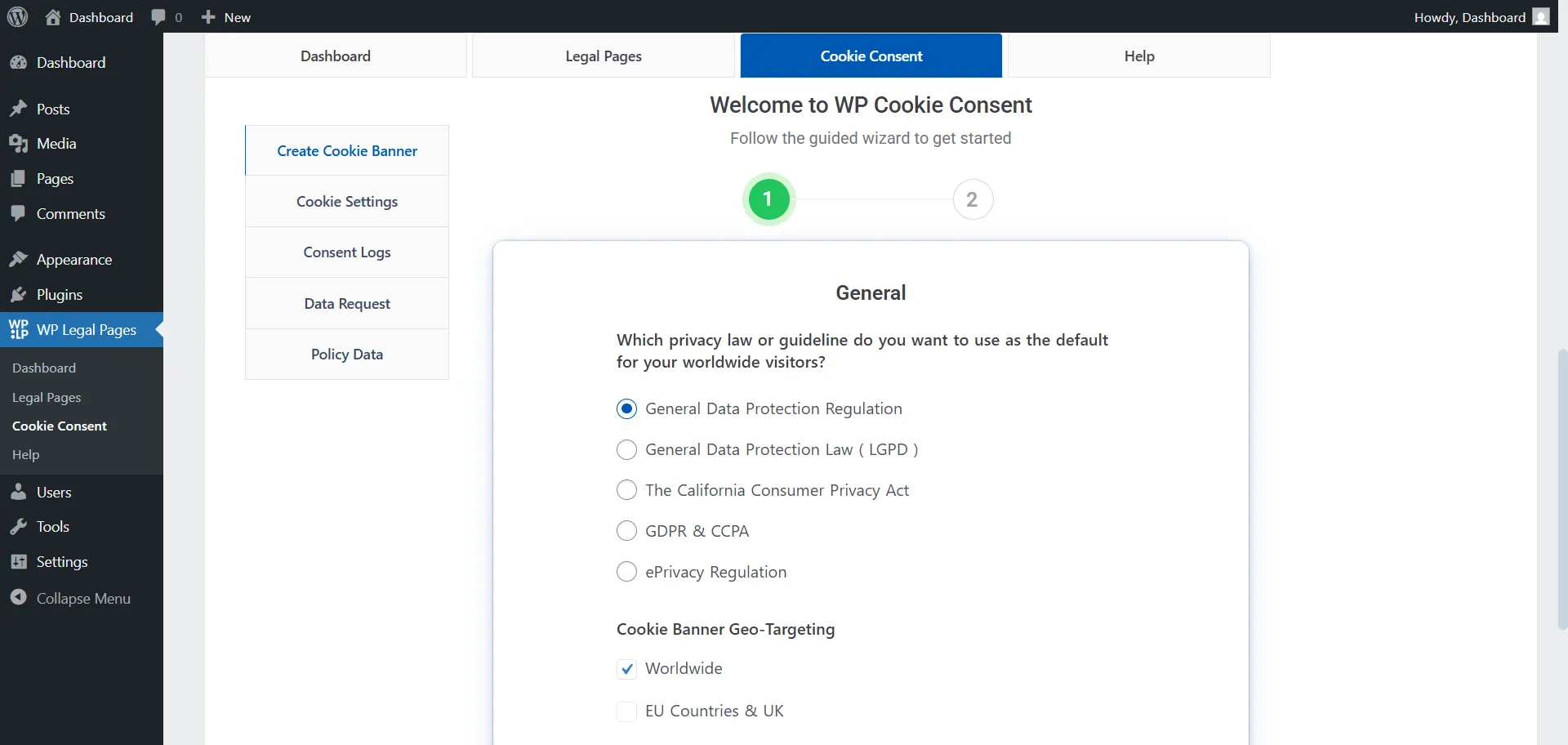Image resolution: width=1568 pixels, height=745 pixels.
Task: Select the Posts pushpin icon in sidebar
Action: point(20,109)
